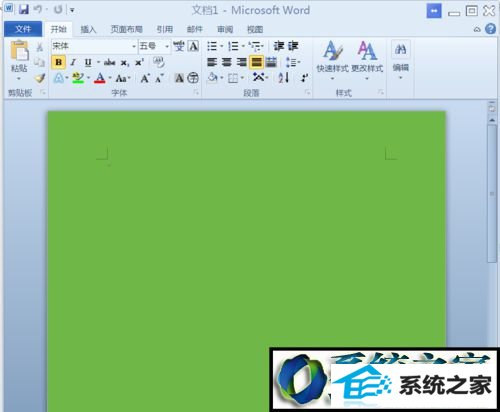Open Multilevel List menu
Viewport: 500px width, 412px height.
coord(255,46)
